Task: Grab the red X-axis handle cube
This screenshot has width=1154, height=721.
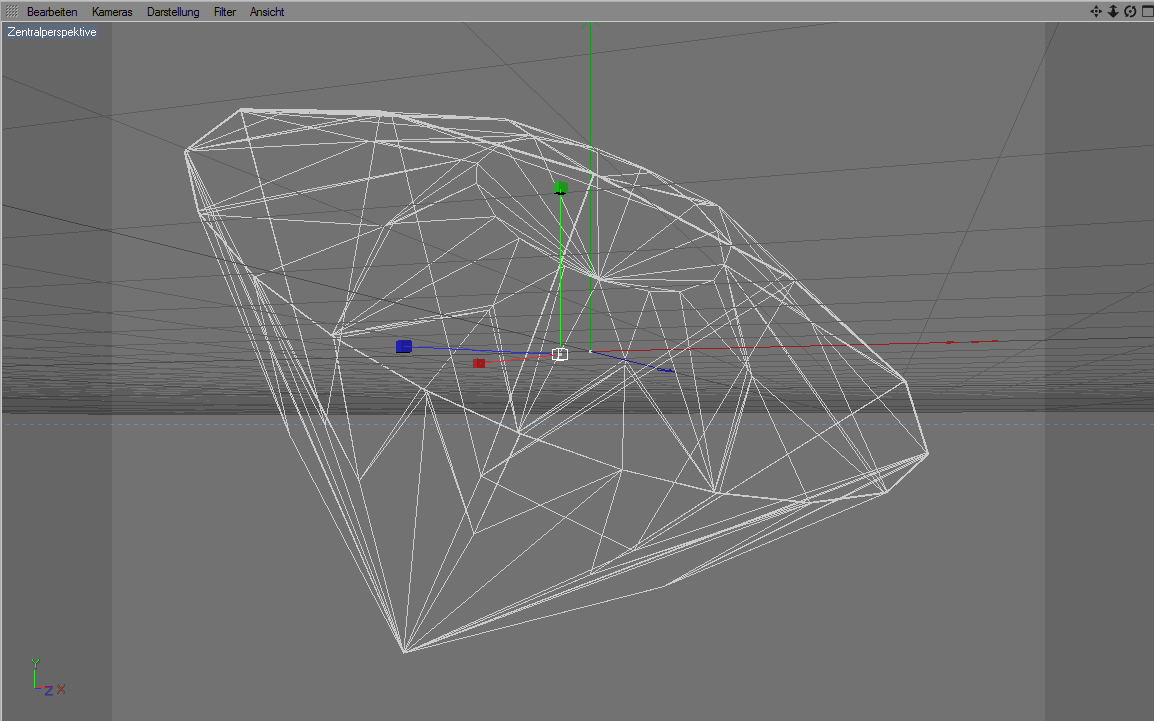Action: pos(479,363)
